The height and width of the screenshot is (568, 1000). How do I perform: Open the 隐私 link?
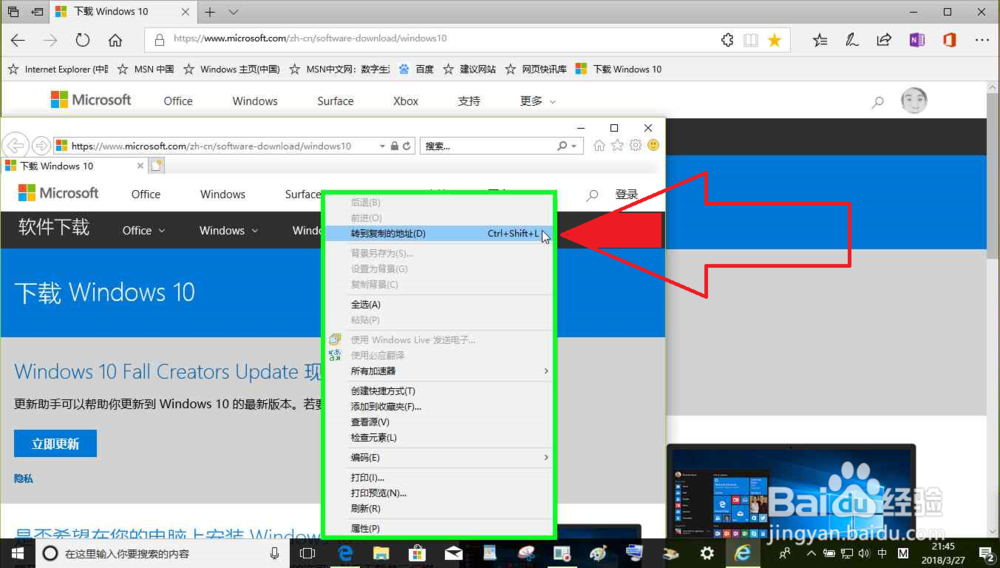point(24,478)
